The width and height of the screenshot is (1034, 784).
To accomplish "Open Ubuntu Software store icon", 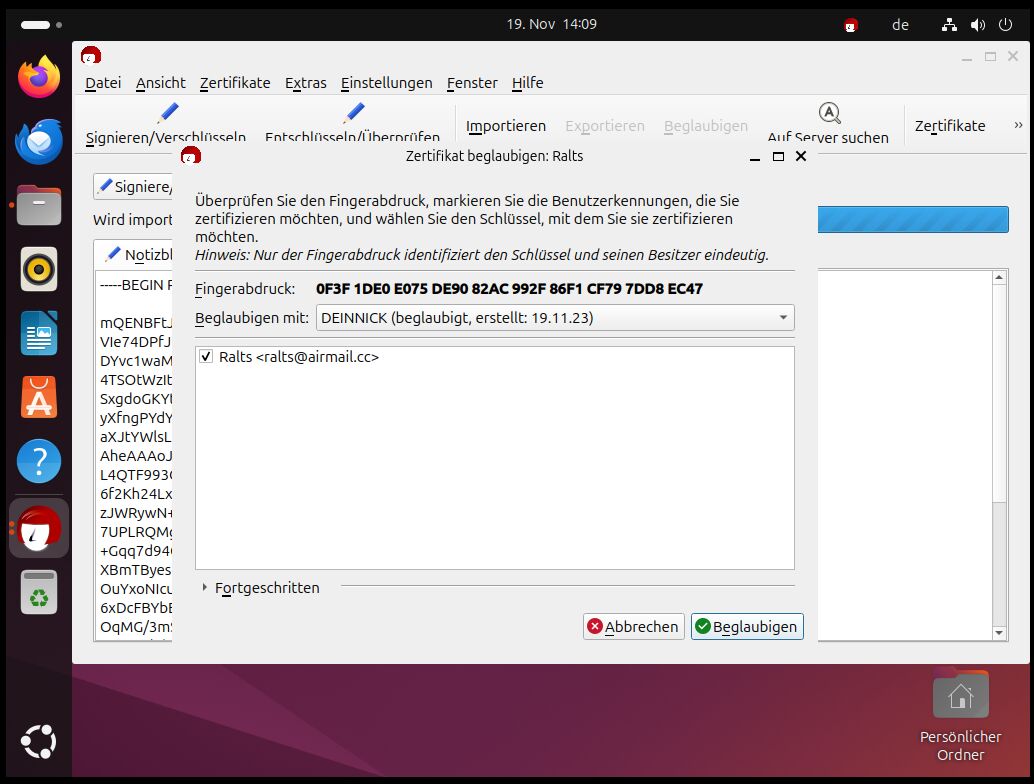I will [39, 397].
